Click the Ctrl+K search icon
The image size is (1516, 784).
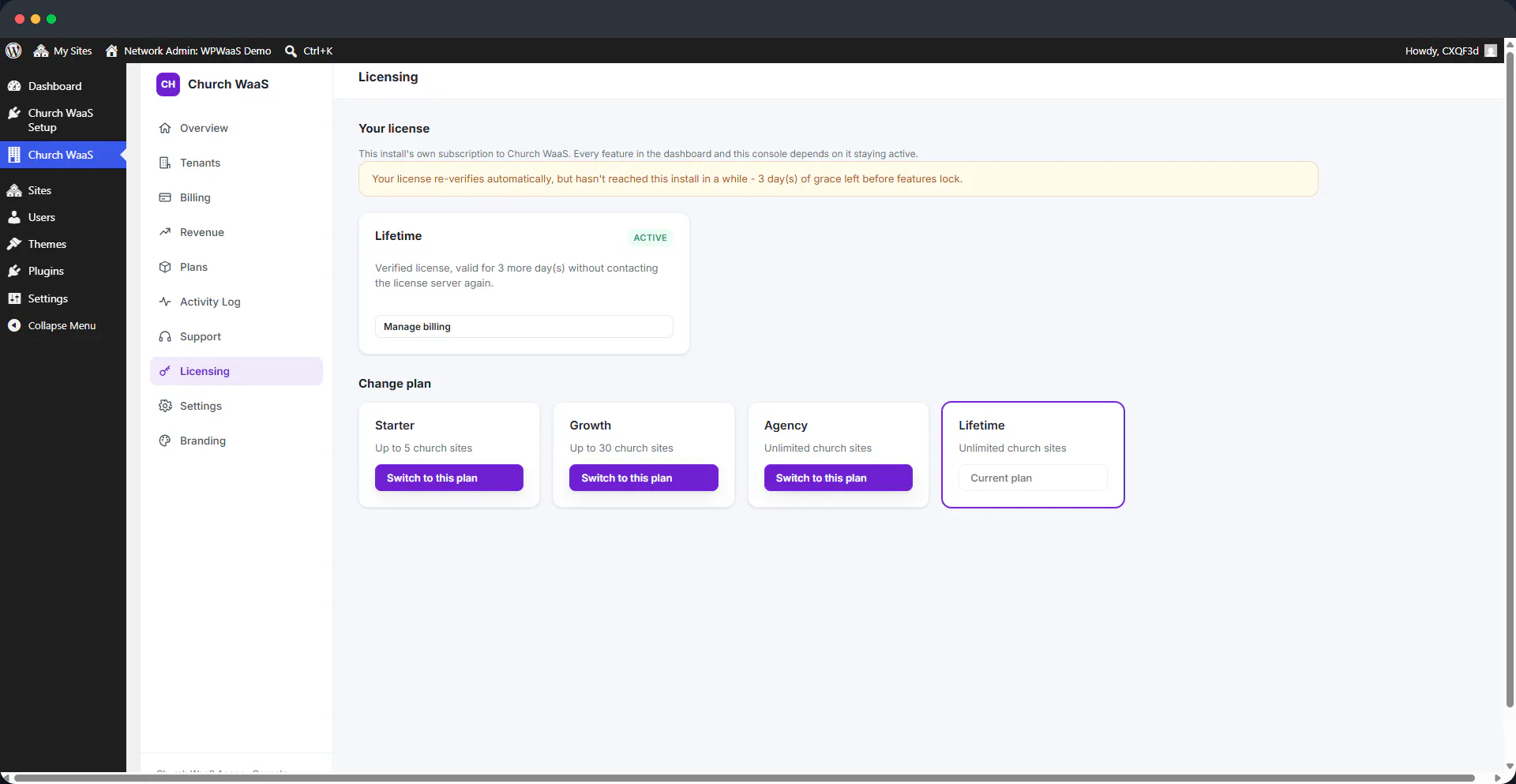click(x=291, y=51)
